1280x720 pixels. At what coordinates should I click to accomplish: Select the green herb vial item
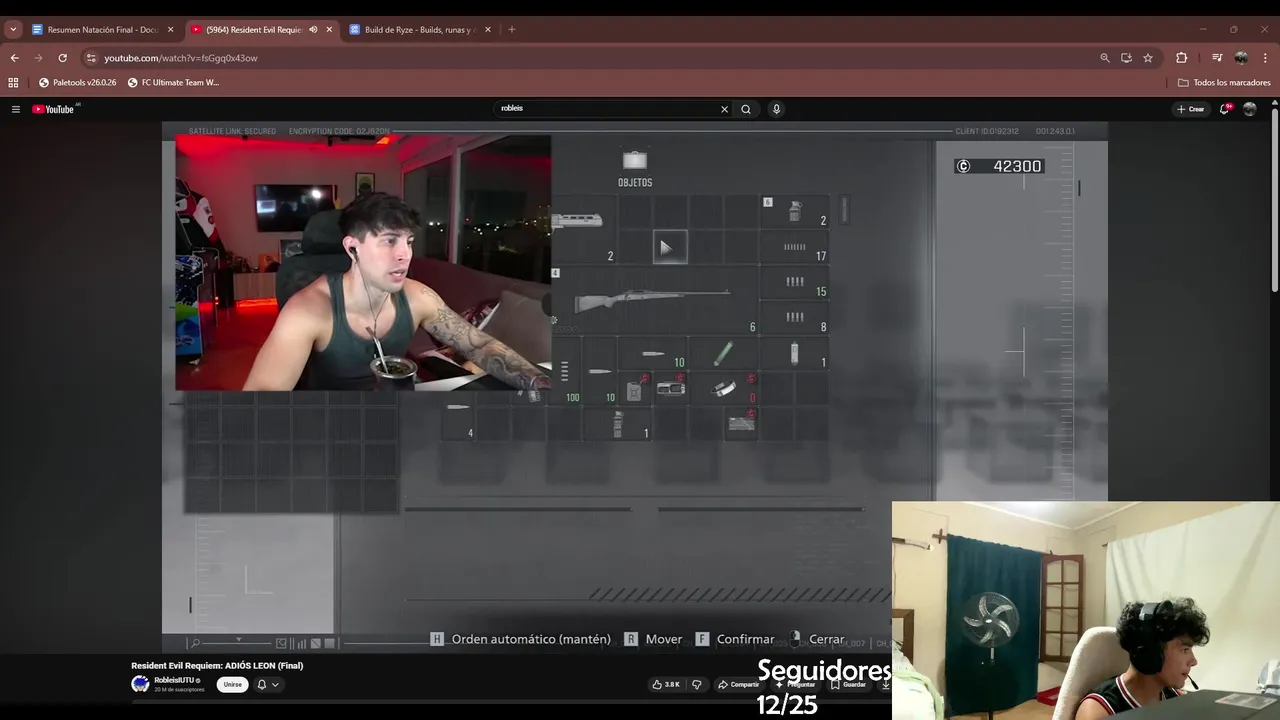pos(723,353)
